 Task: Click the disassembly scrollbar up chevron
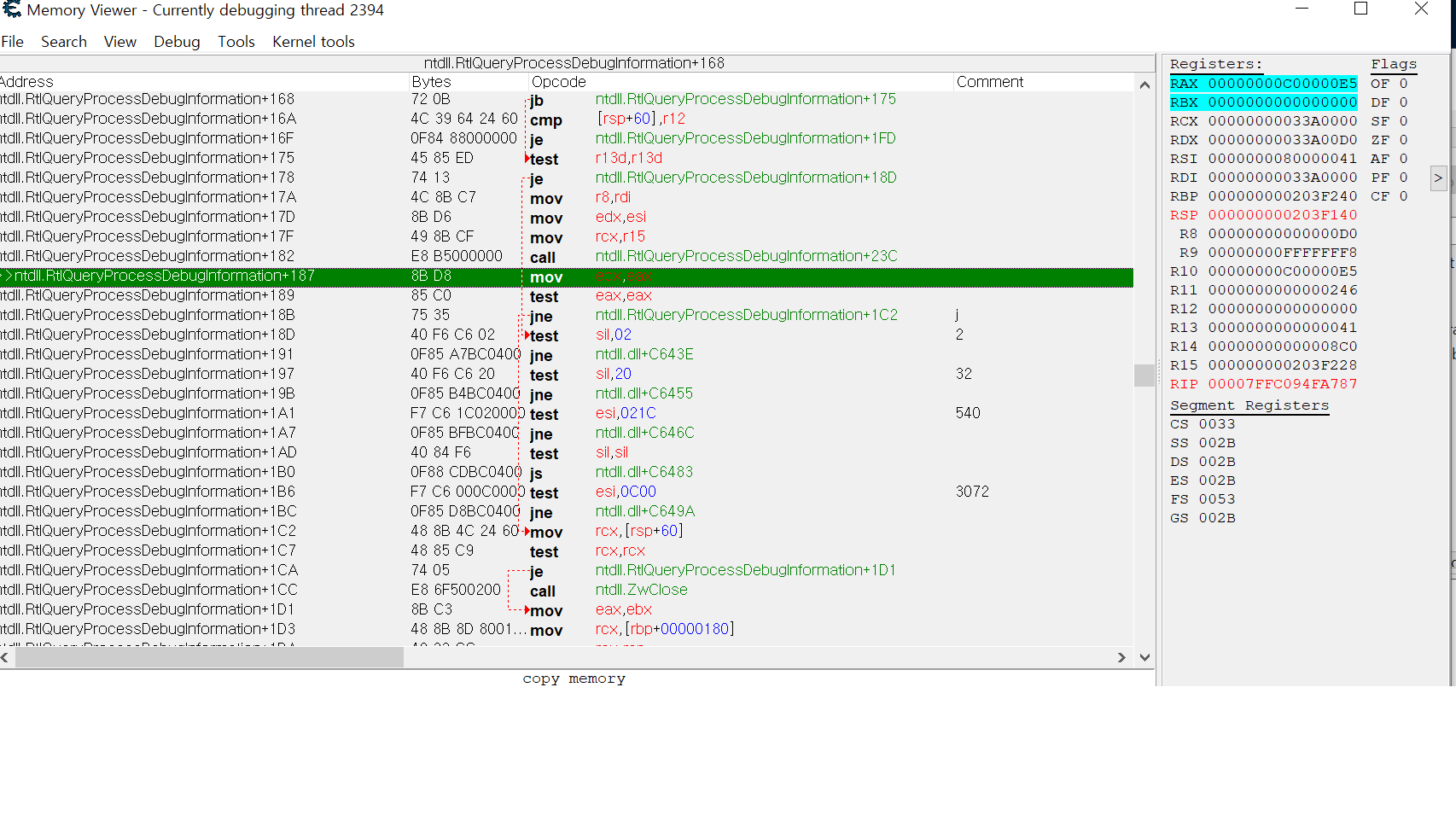click(x=1144, y=84)
